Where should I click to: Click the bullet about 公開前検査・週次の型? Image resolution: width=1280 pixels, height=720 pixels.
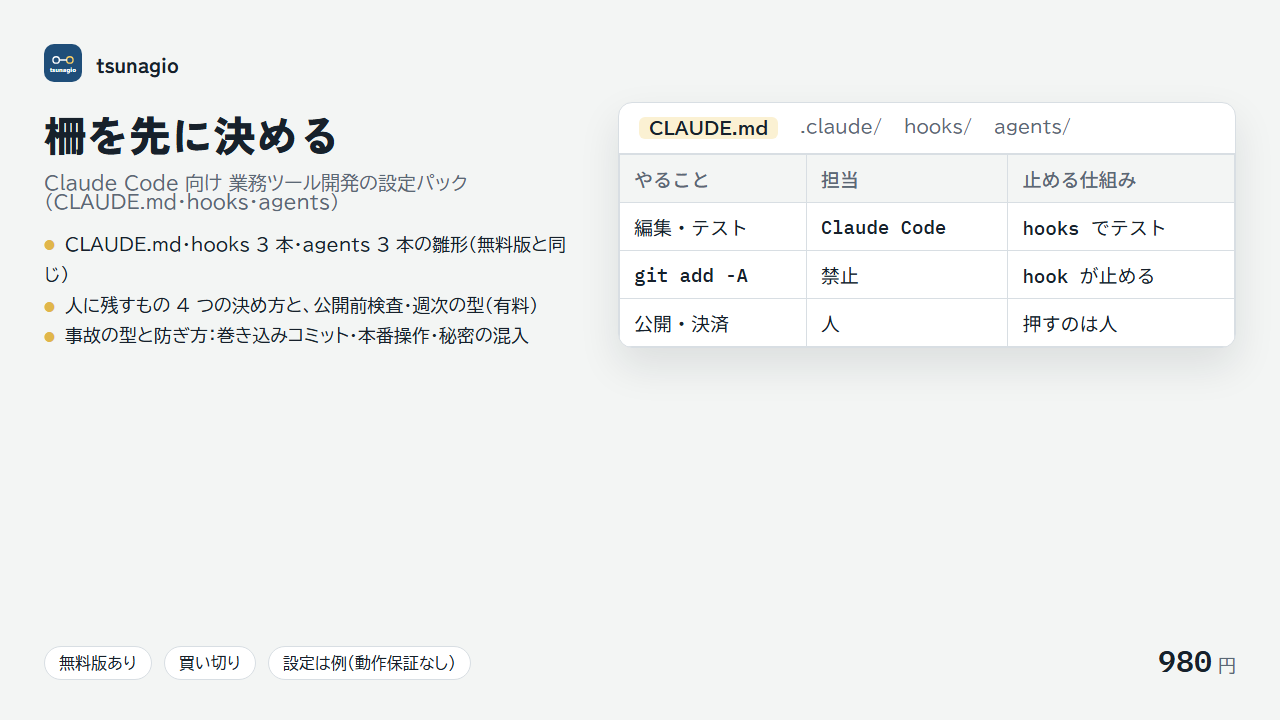click(x=292, y=305)
